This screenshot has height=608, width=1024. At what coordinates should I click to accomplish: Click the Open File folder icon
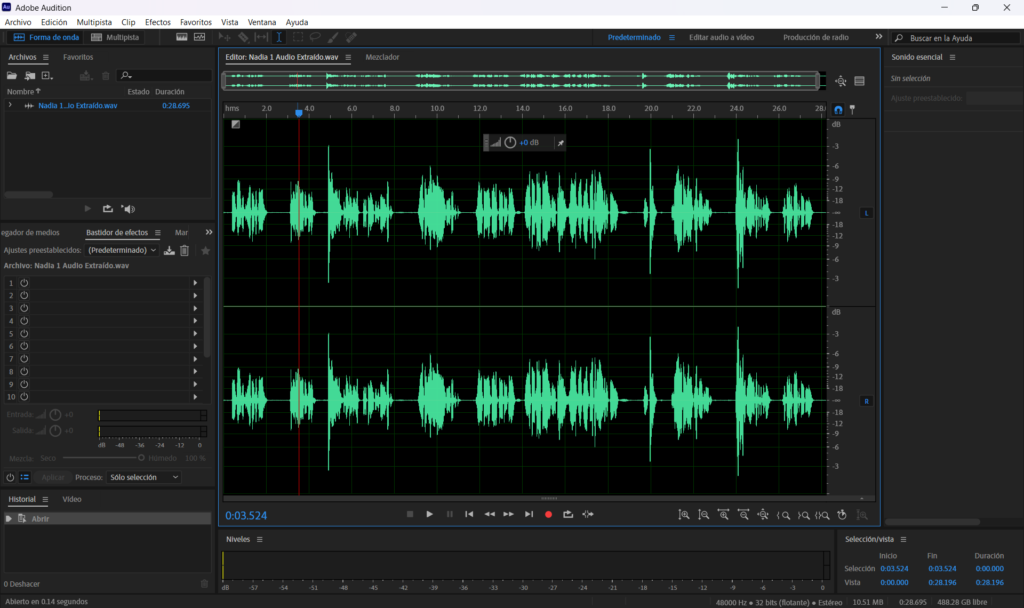click(12, 76)
